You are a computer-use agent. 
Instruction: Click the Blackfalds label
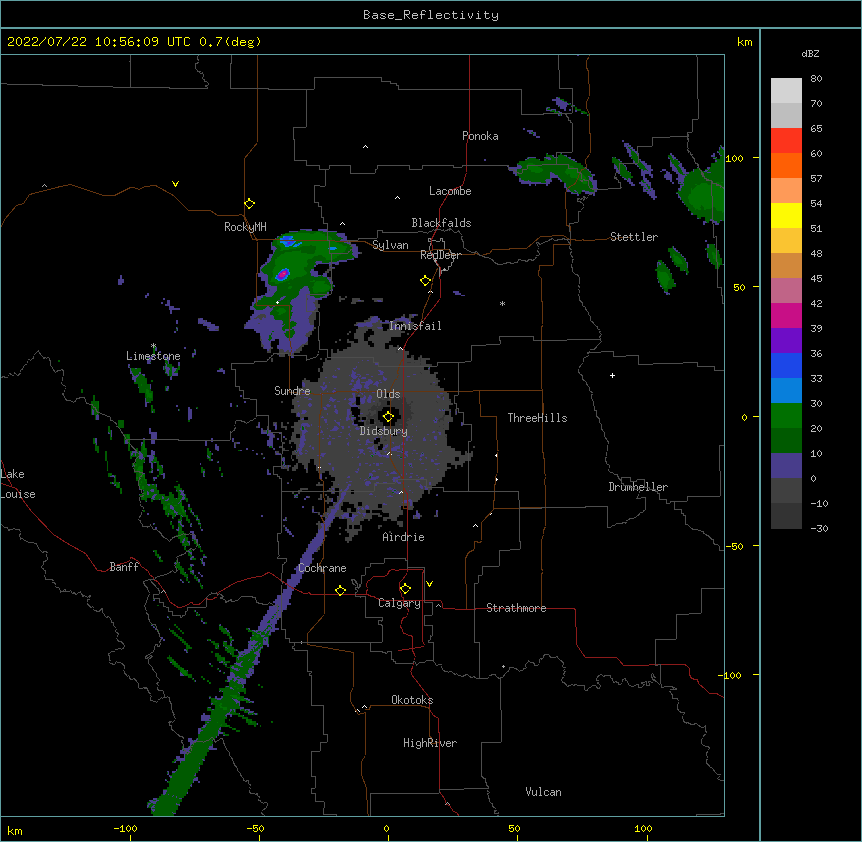pyautogui.click(x=441, y=223)
